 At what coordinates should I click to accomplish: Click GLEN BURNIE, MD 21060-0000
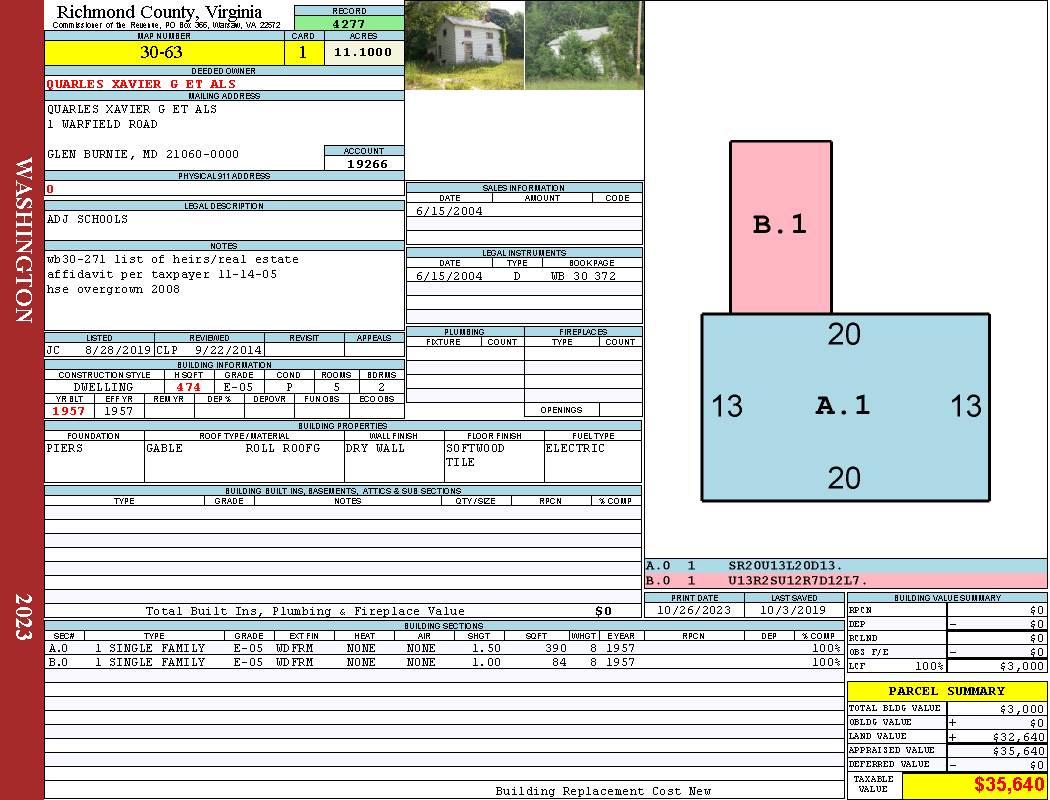tap(143, 155)
